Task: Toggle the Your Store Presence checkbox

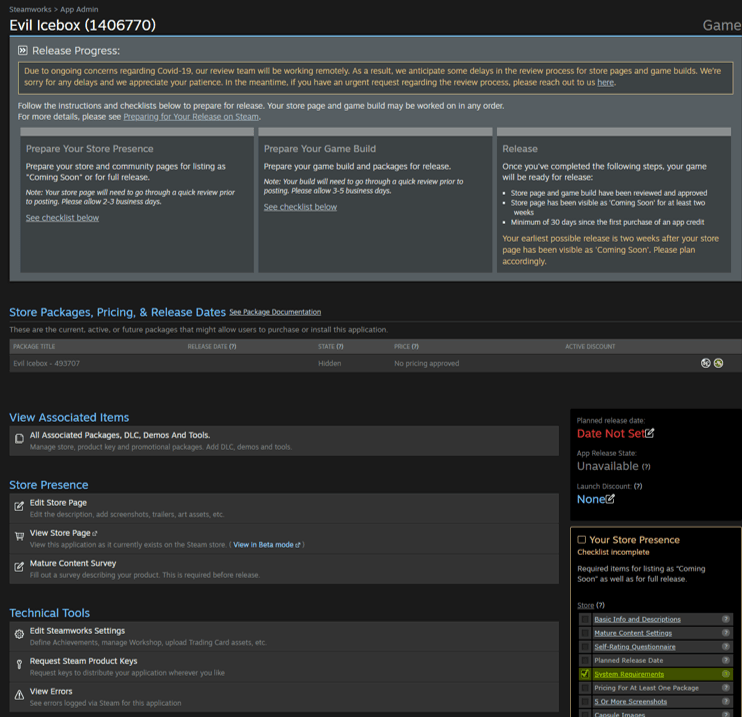Action: tap(582, 540)
